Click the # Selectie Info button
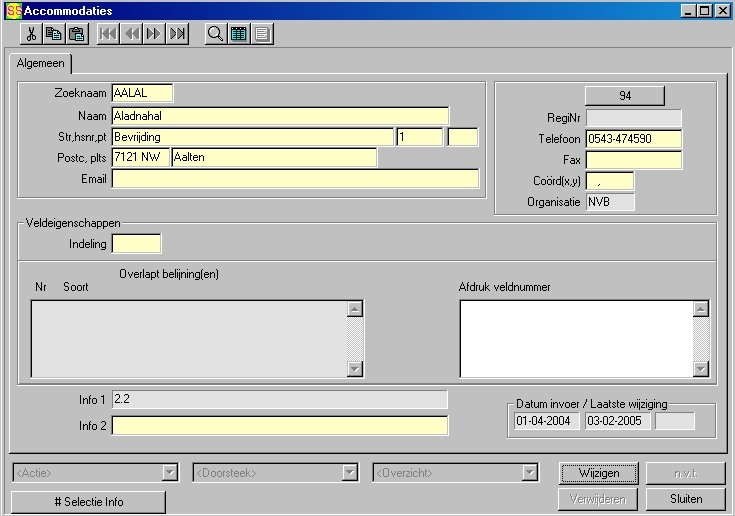735x516 pixels. coord(88,501)
